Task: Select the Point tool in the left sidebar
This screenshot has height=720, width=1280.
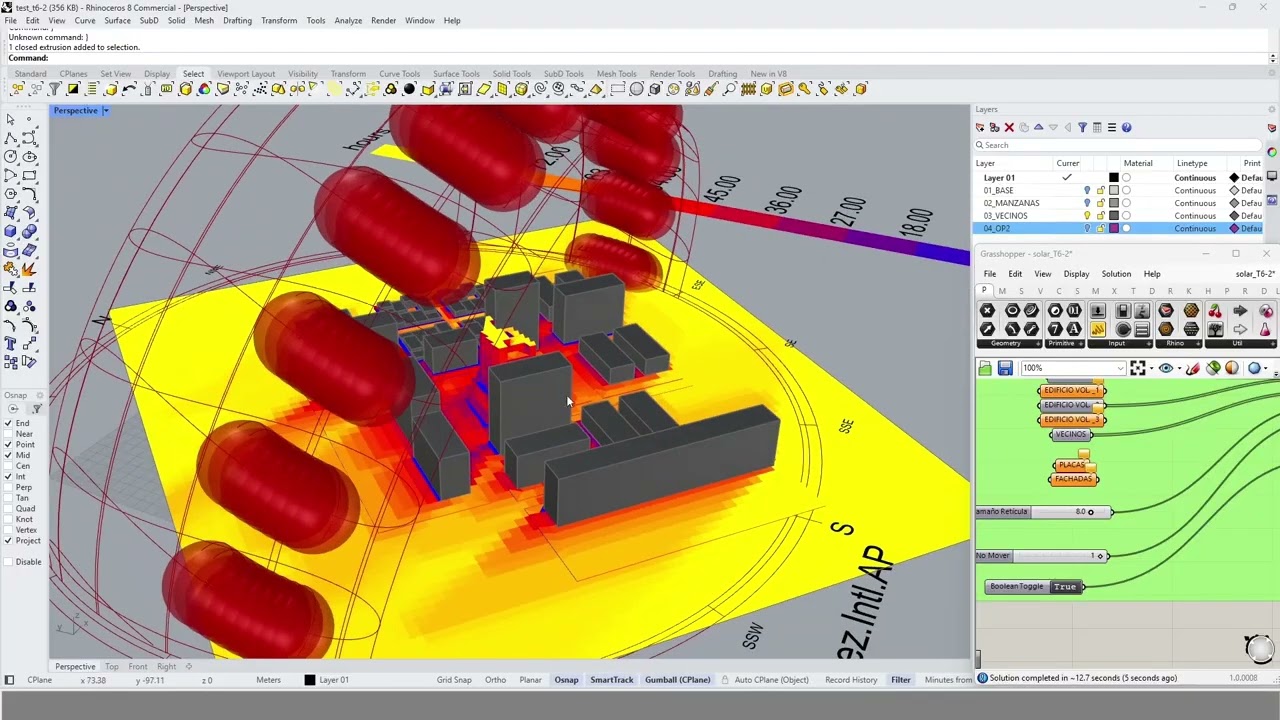Action: point(29,119)
